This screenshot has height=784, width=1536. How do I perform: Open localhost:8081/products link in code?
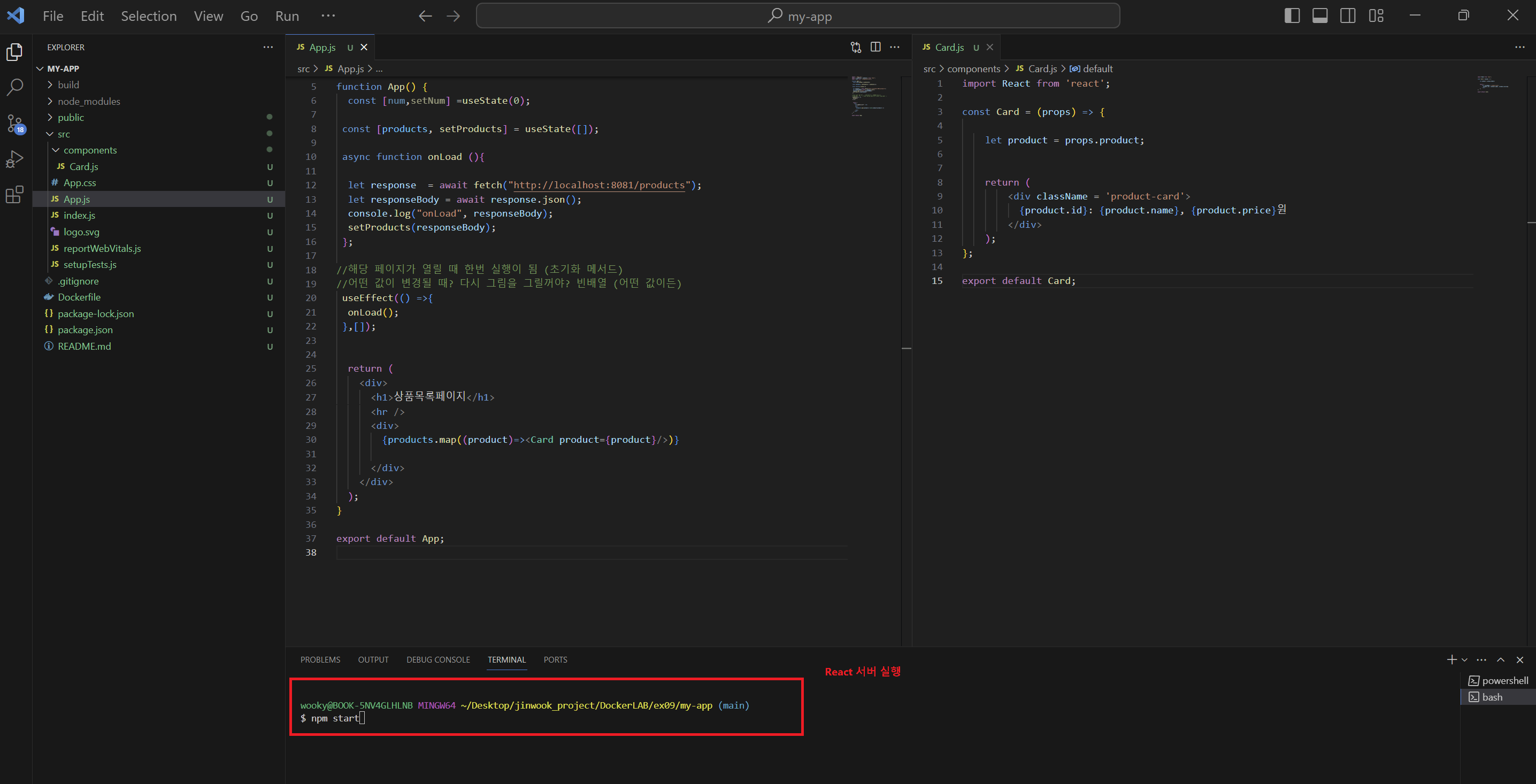coord(598,186)
